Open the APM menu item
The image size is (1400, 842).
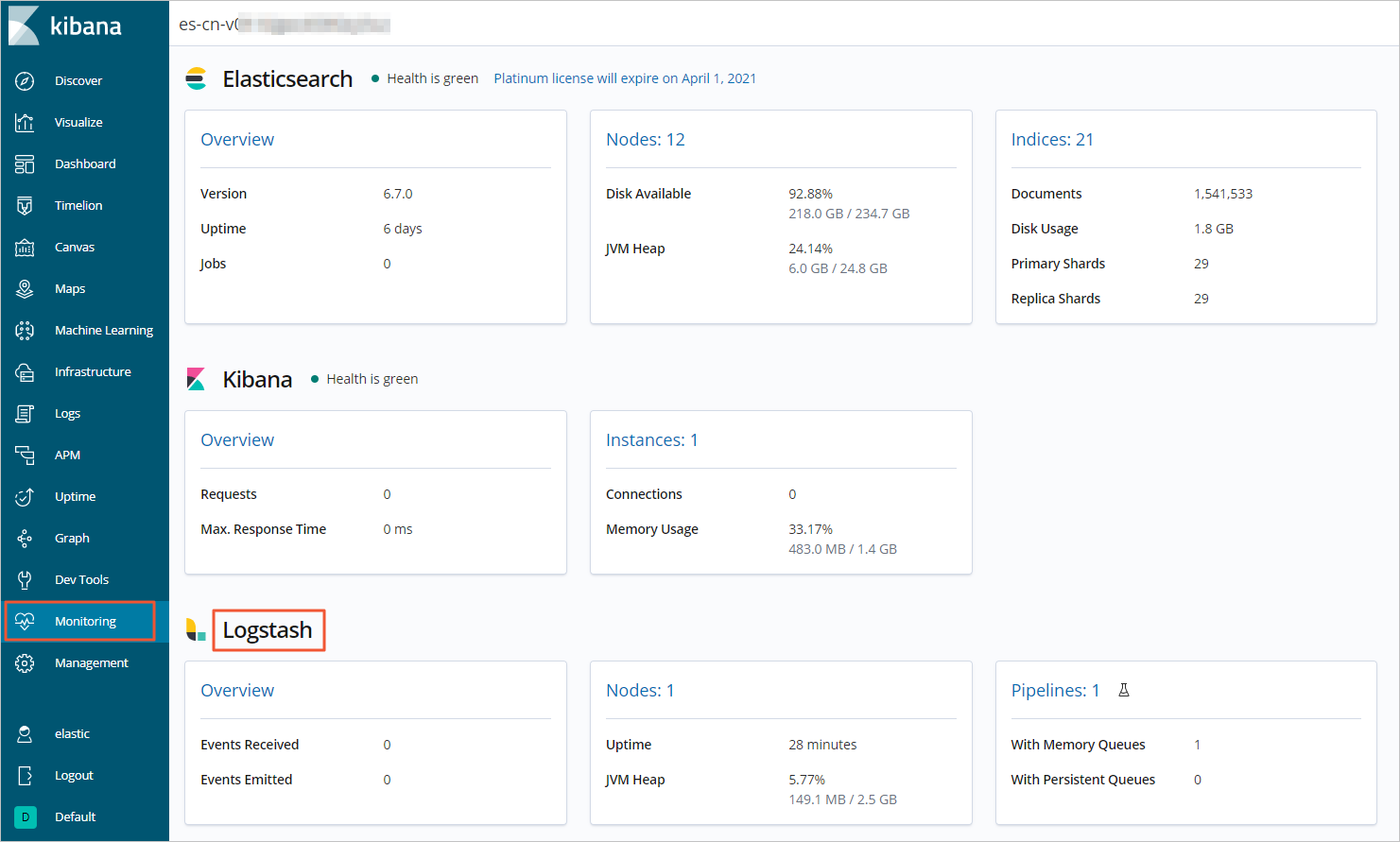point(67,455)
